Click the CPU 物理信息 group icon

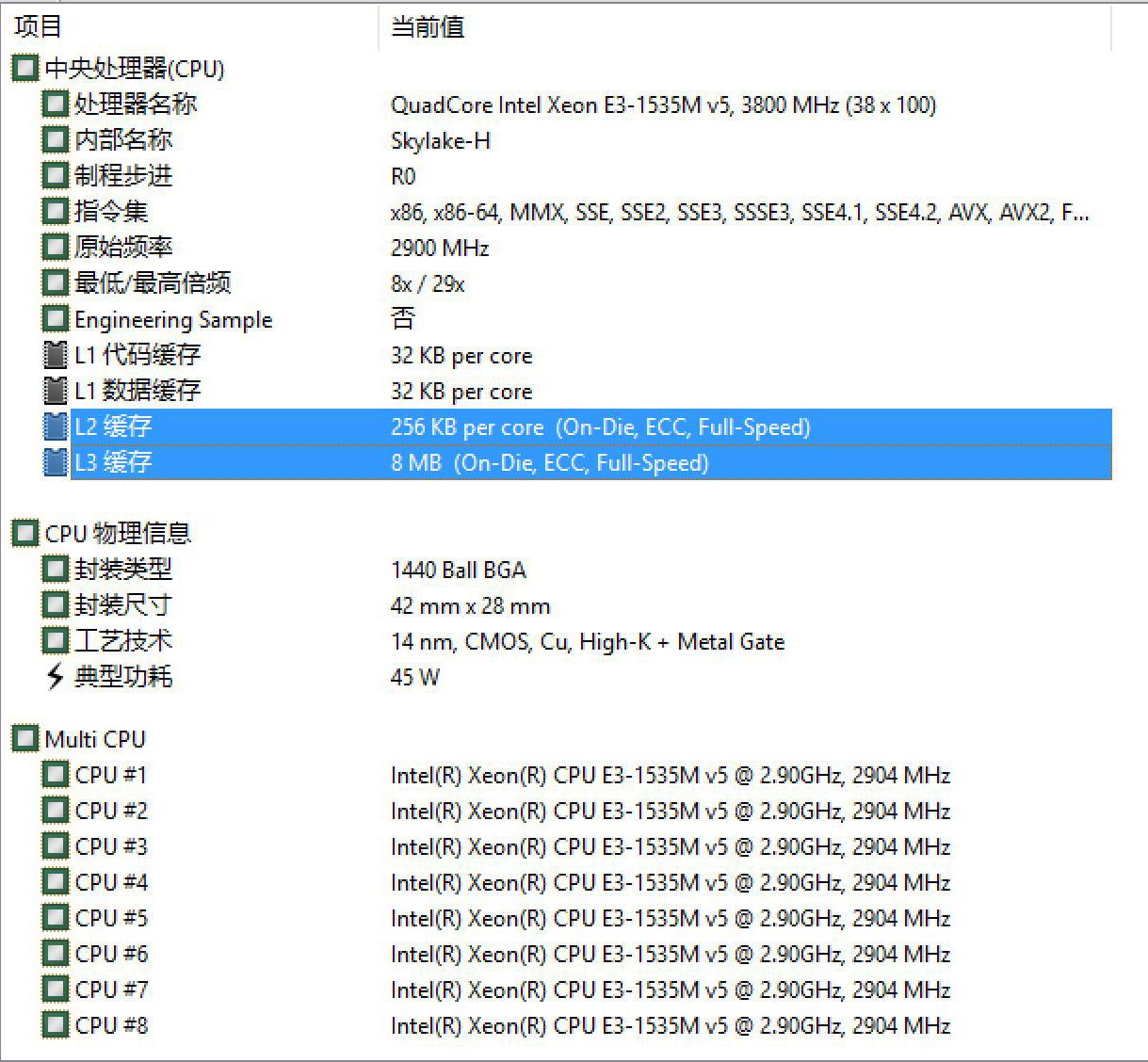pyautogui.click(x=25, y=533)
